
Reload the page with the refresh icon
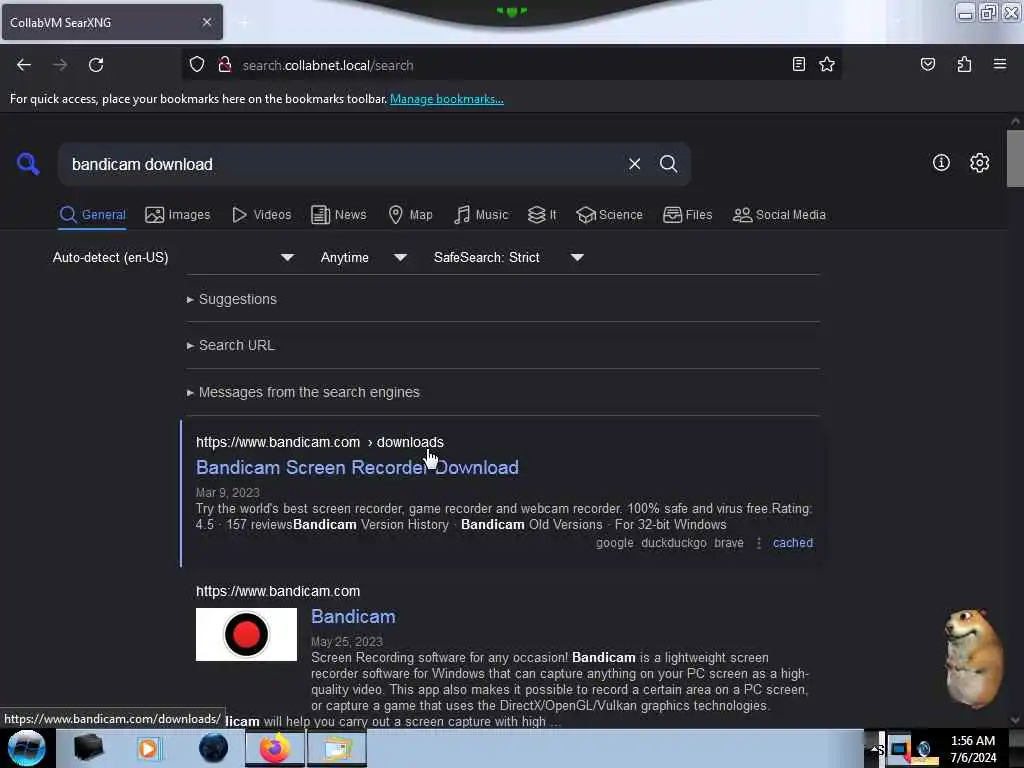96,65
